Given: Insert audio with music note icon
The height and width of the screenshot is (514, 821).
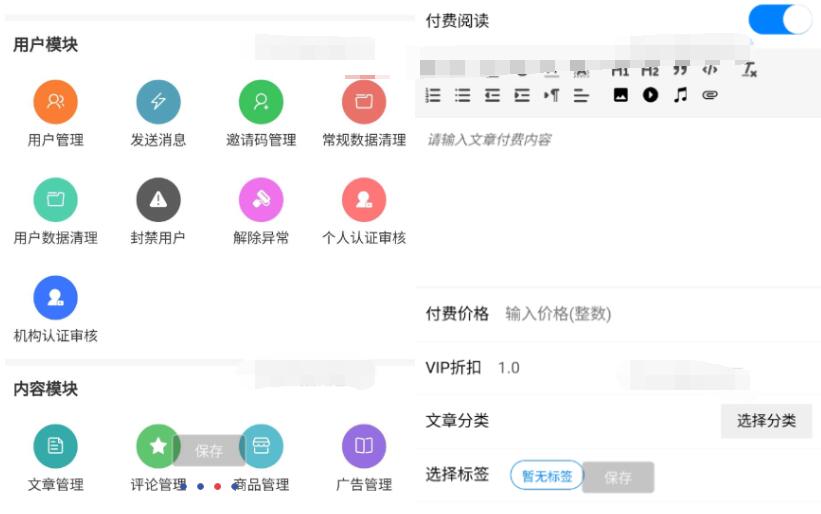Looking at the screenshot, I should tap(680, 95).
